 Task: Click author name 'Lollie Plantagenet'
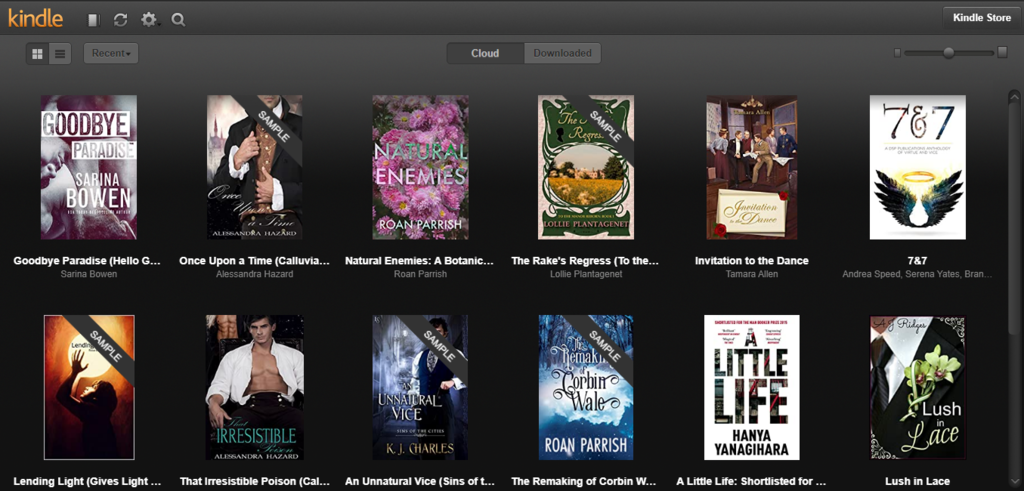(x=586, y=274)
